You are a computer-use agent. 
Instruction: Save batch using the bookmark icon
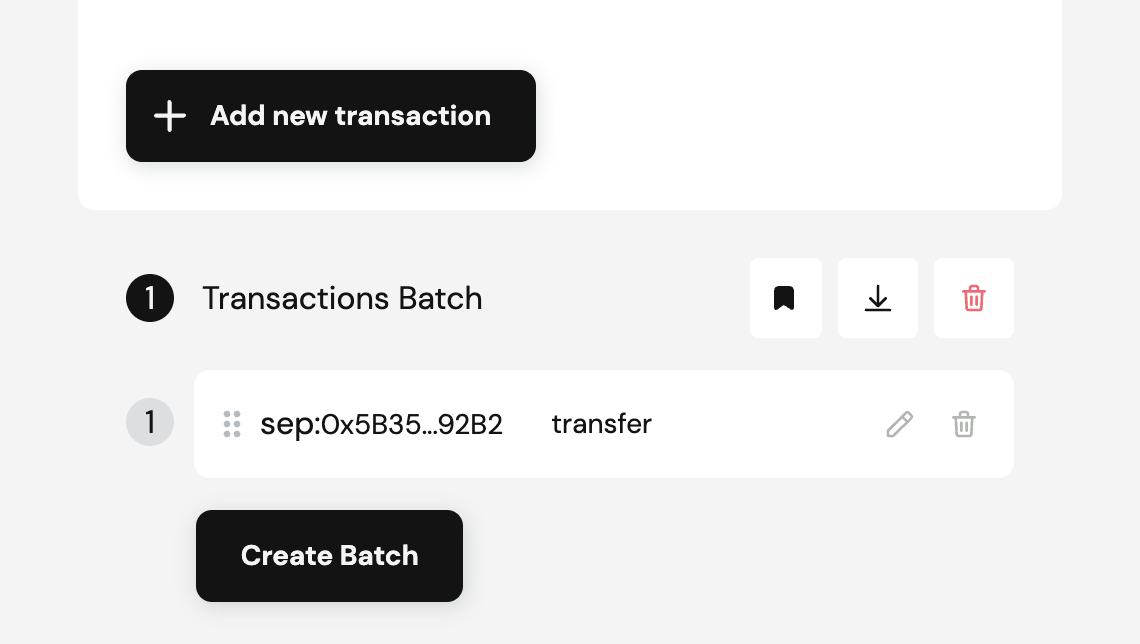click(785, 298)
